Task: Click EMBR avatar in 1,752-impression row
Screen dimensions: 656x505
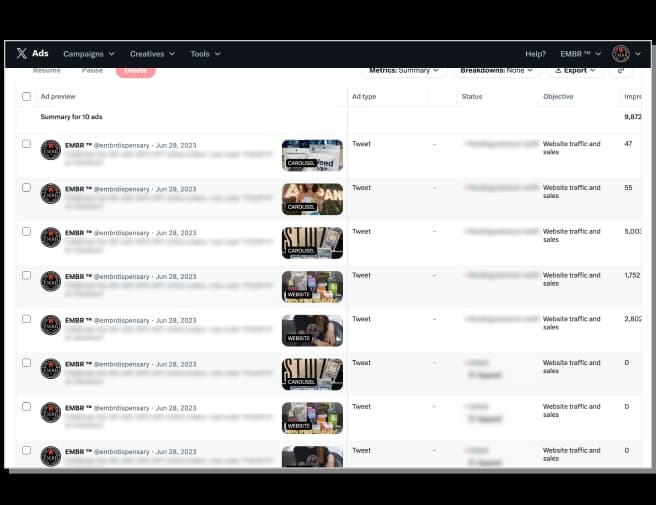Action: pos(51,281)
